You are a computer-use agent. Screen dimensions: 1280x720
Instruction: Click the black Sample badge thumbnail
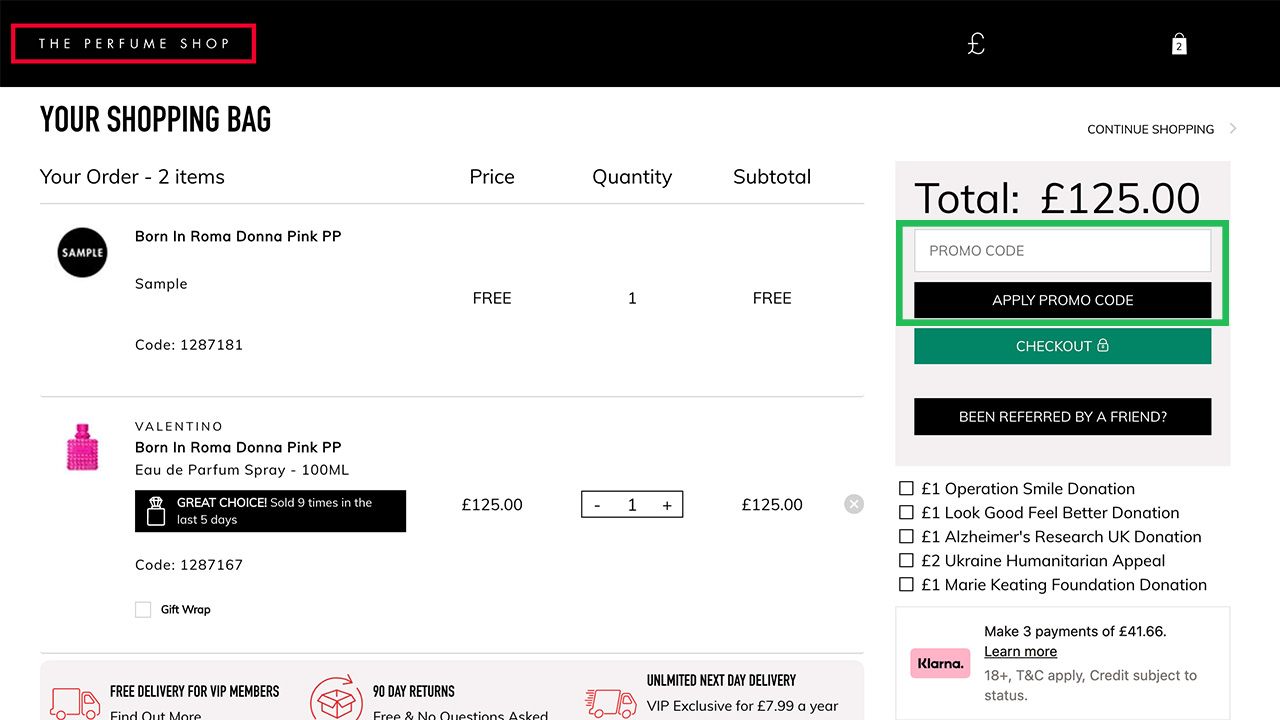point(83,252)
